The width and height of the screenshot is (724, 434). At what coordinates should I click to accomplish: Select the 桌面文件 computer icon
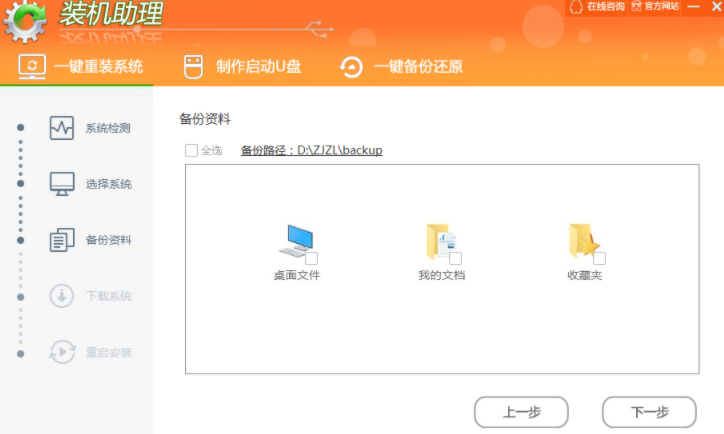(x=295, y=241)
